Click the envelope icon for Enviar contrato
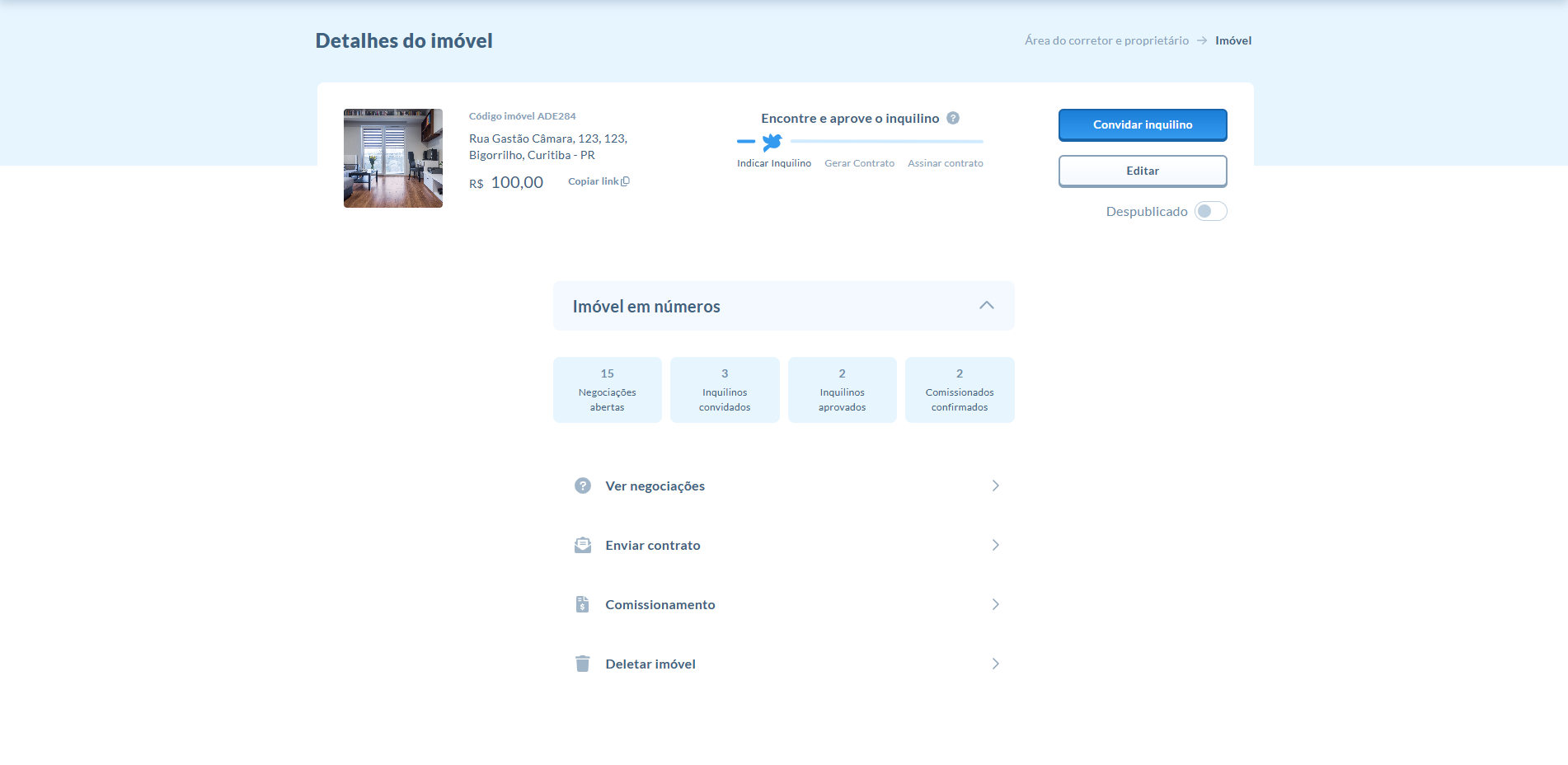Image resolution: width=1568 pixels, height=765 pixels. point(583,545)
